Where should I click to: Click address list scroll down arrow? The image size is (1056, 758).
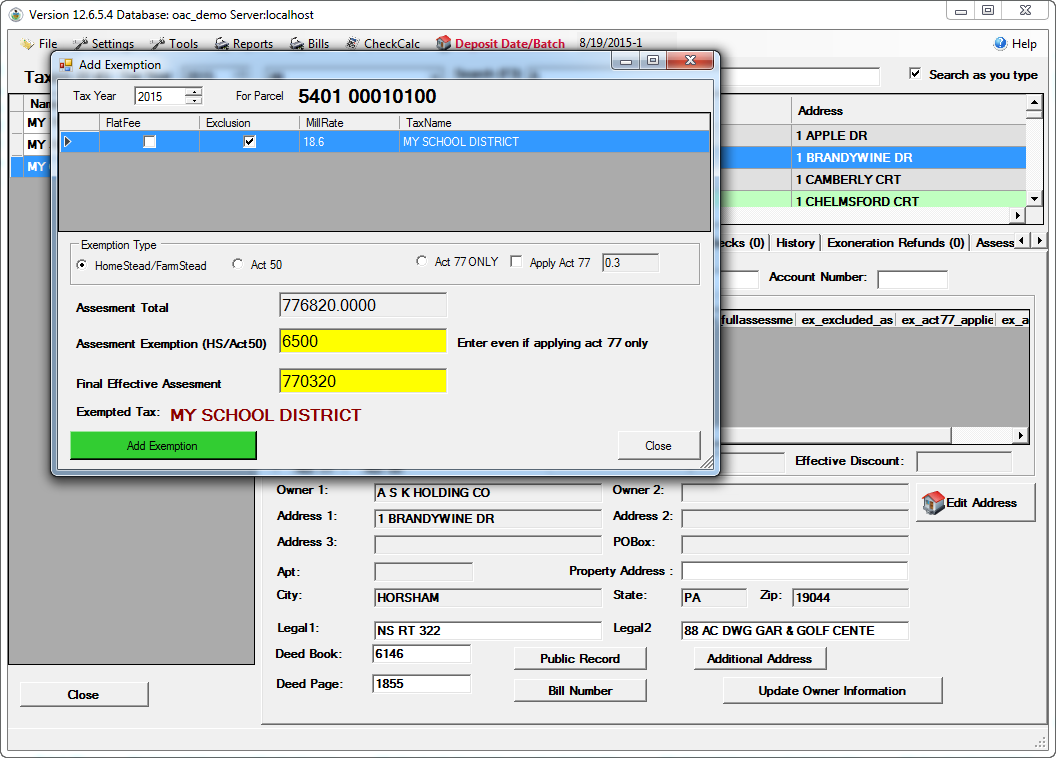[1034, 199]
